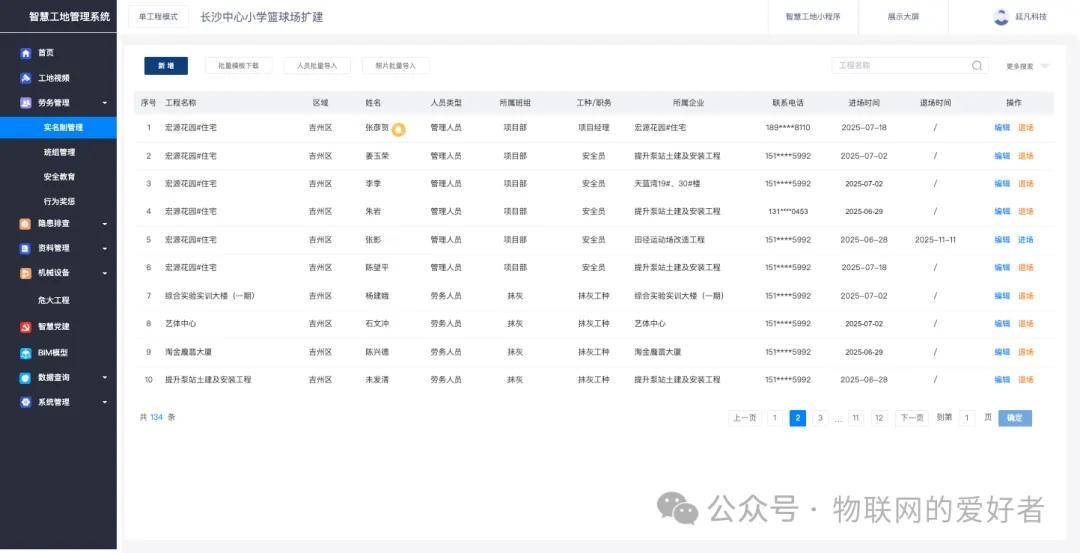Screen dimensions: 1080x553
Task: Expand 更多搜索 options
Action: coord(1027,67)
